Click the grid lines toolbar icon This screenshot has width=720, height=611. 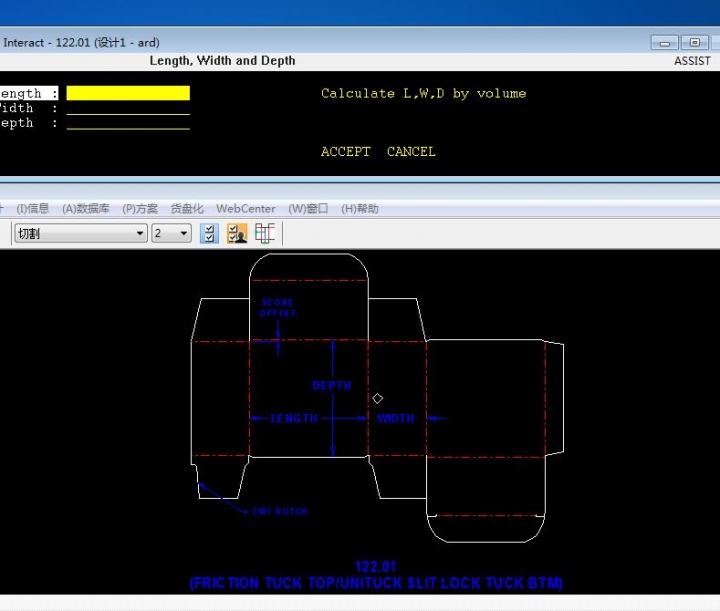click(x=264, y=233)
